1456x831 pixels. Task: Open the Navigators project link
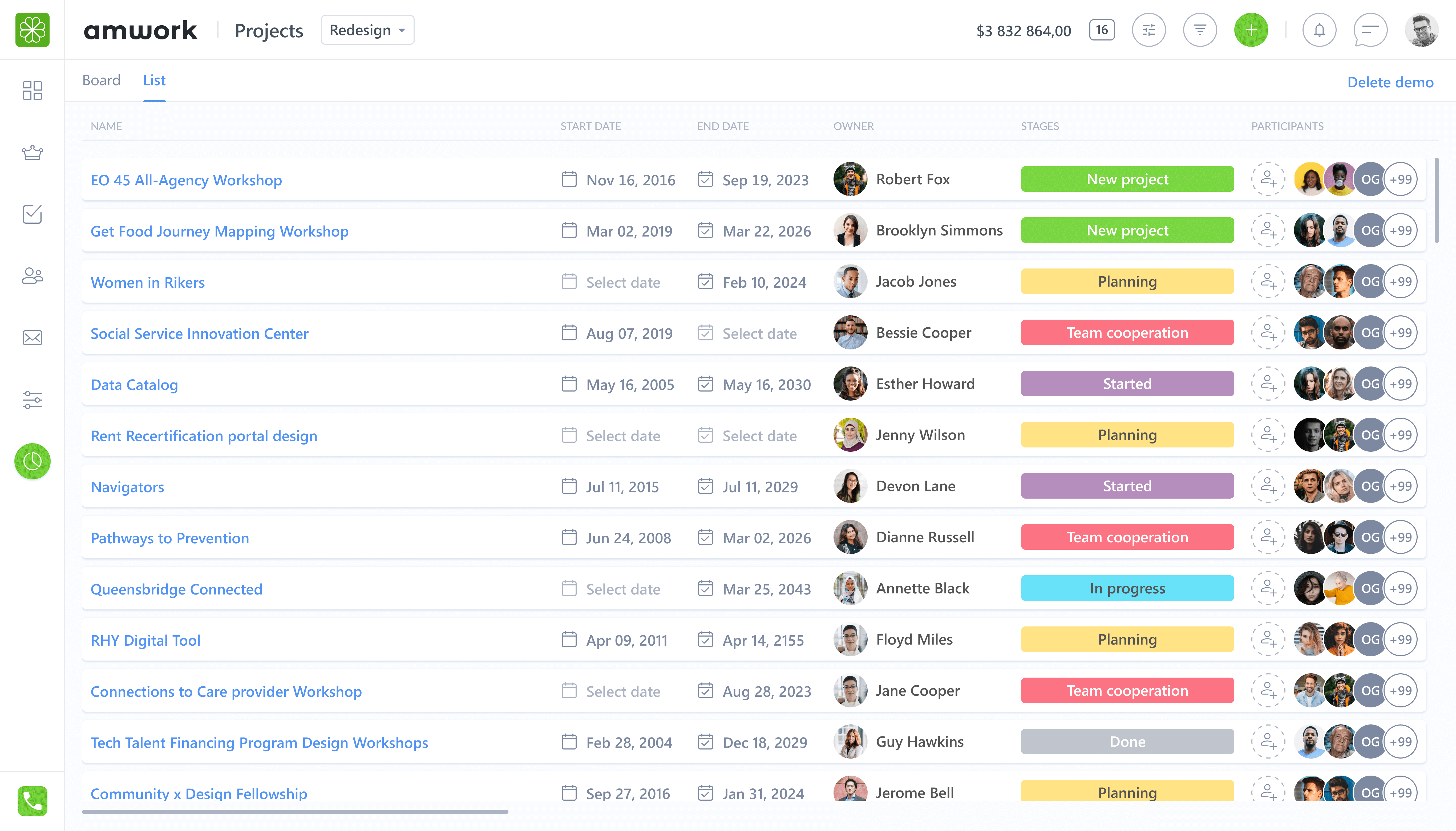tap(127, 487)
